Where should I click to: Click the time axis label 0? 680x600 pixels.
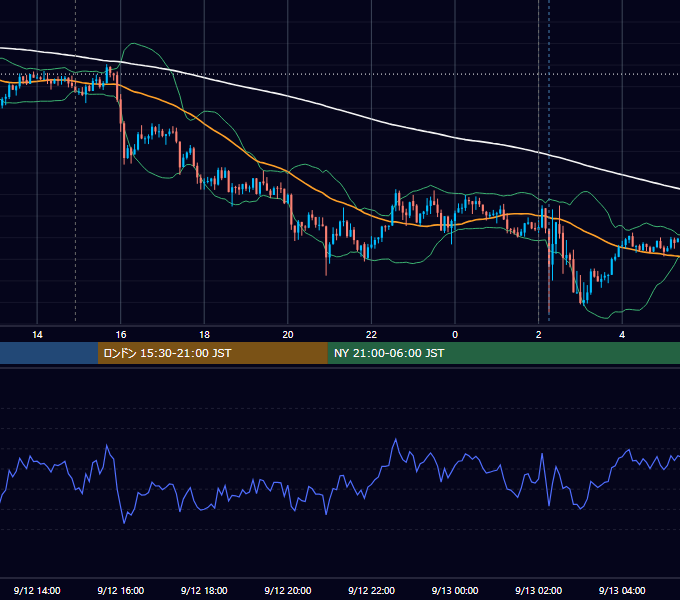(455, 334)
